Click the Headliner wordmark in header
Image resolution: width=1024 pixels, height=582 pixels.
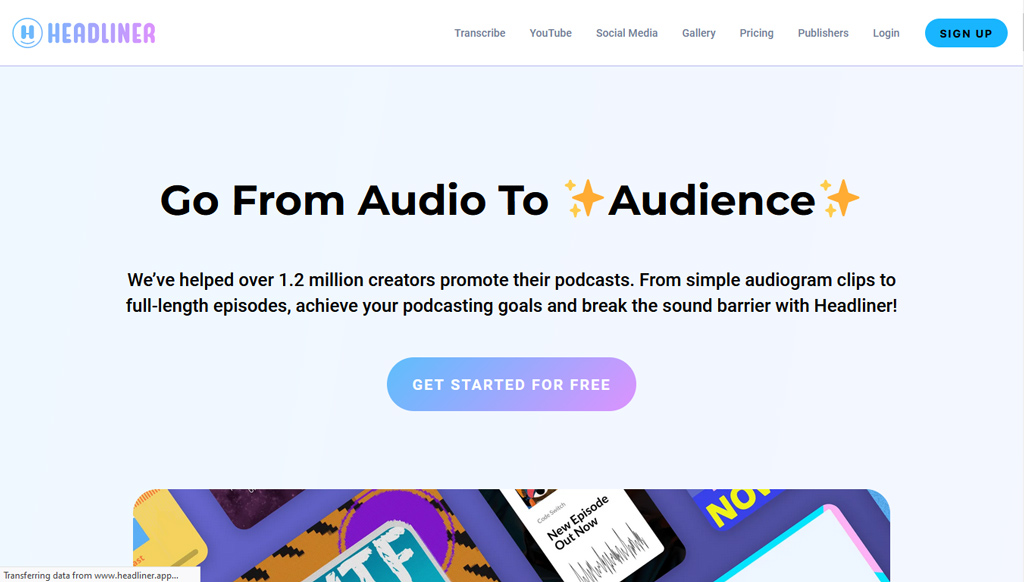tap(101, 33)
